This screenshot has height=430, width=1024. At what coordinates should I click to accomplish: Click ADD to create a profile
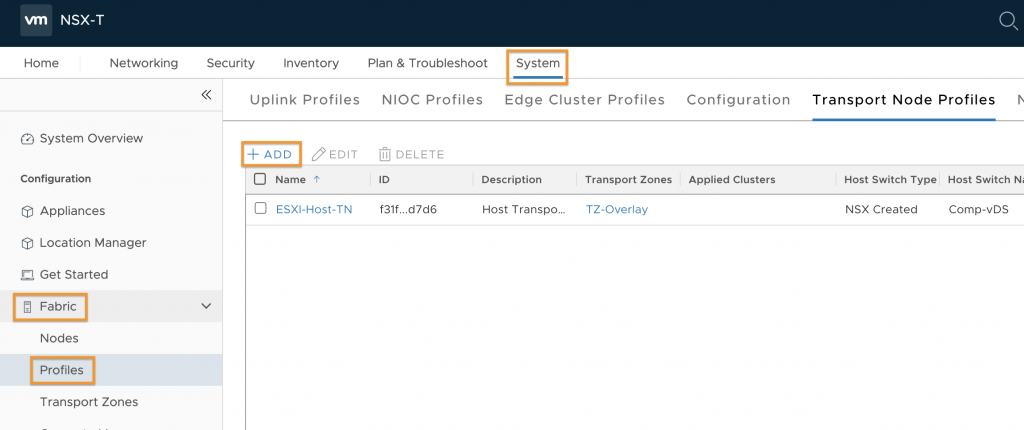271,155
